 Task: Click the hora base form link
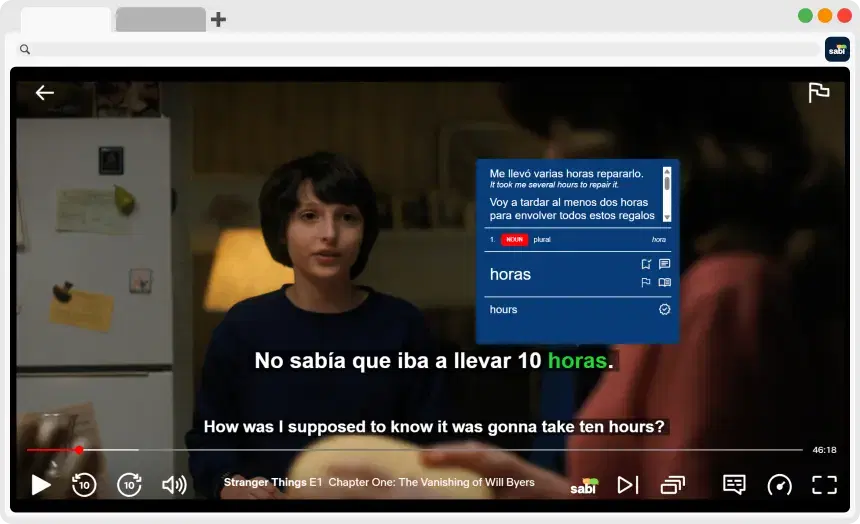coord(659,240)
